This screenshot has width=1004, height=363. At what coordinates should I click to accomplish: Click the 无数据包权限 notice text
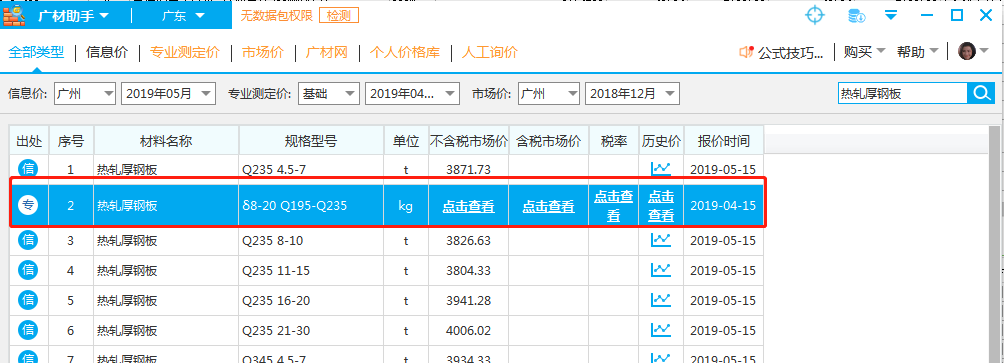(276, 15)
